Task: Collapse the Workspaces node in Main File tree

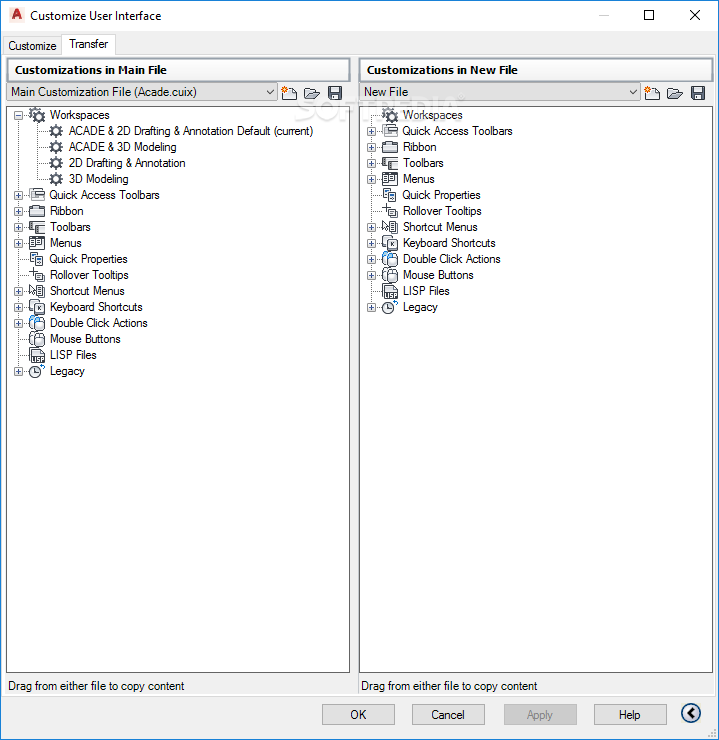Action: click(x=18, y=115)
